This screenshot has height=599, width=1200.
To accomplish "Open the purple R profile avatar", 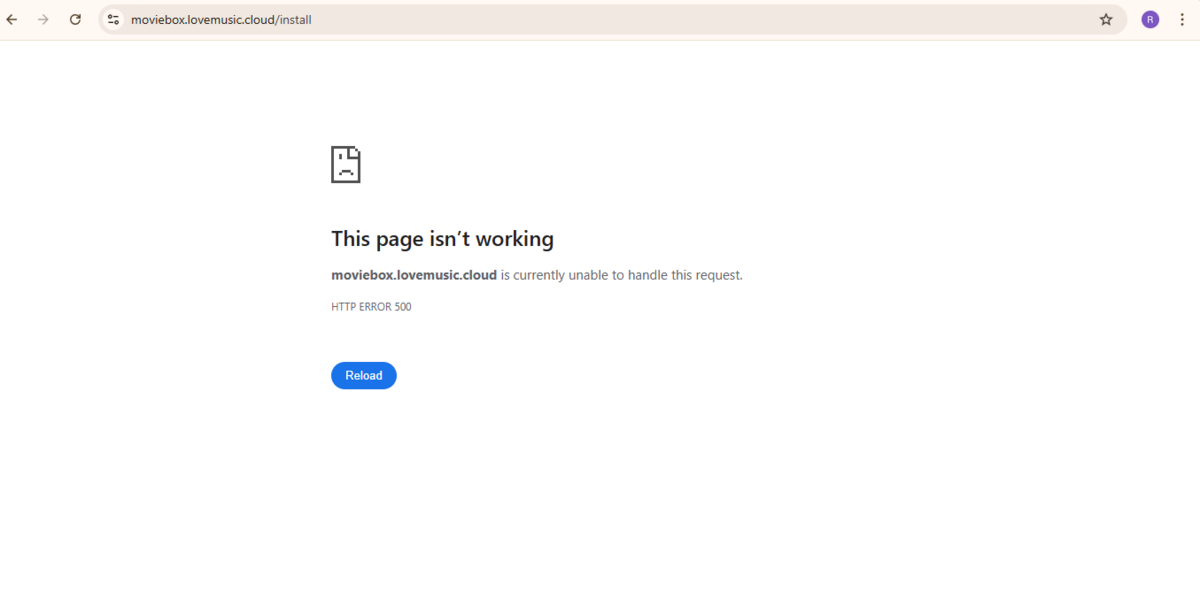I will [x=1150, y=19].
